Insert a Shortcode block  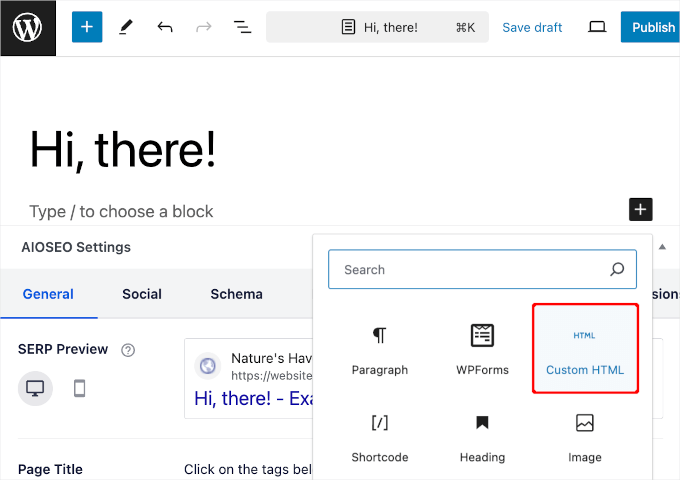coord(380,437)
